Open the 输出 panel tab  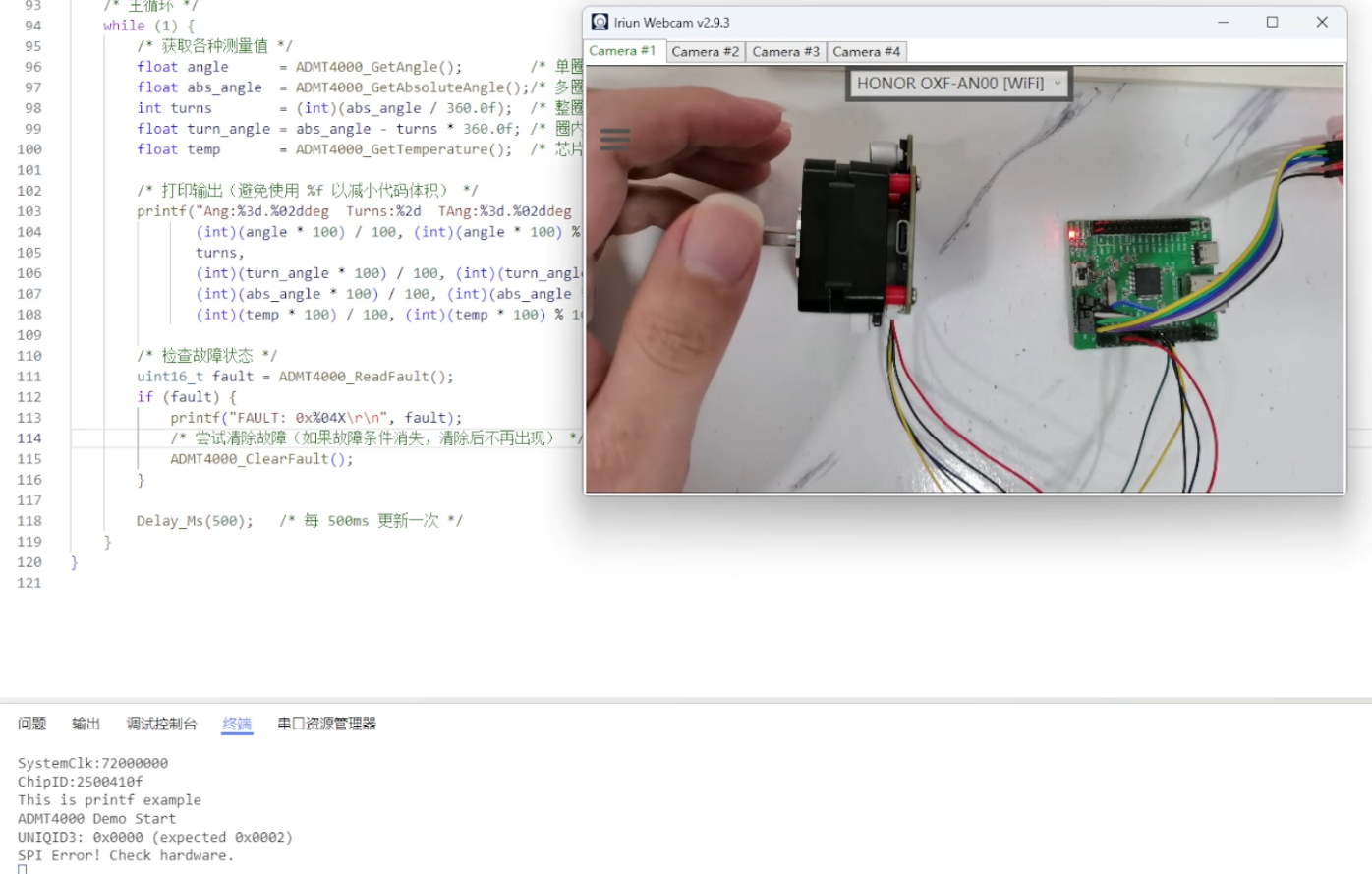pyautogui.click(x=86, y=724)
